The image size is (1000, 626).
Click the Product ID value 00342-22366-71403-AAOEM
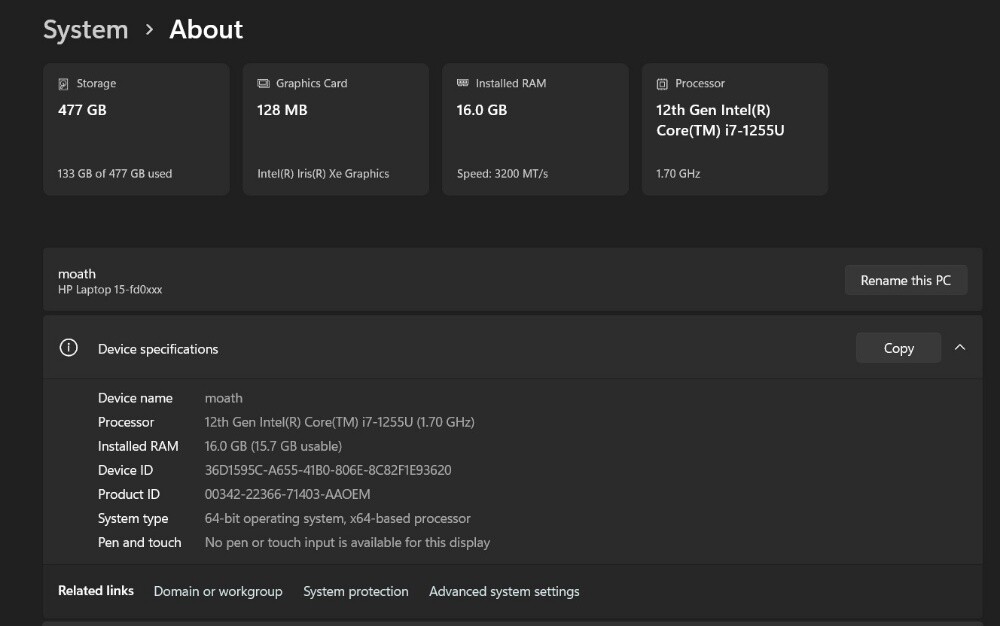click(x=287, y=495)
